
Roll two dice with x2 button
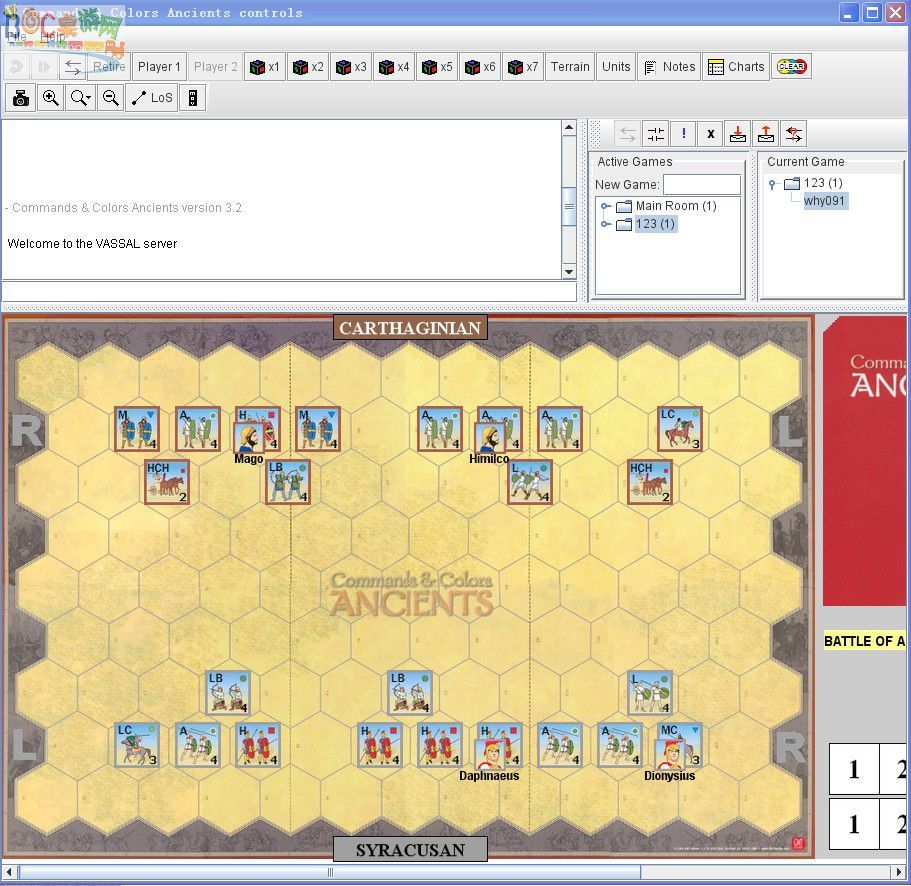[308, 67]
